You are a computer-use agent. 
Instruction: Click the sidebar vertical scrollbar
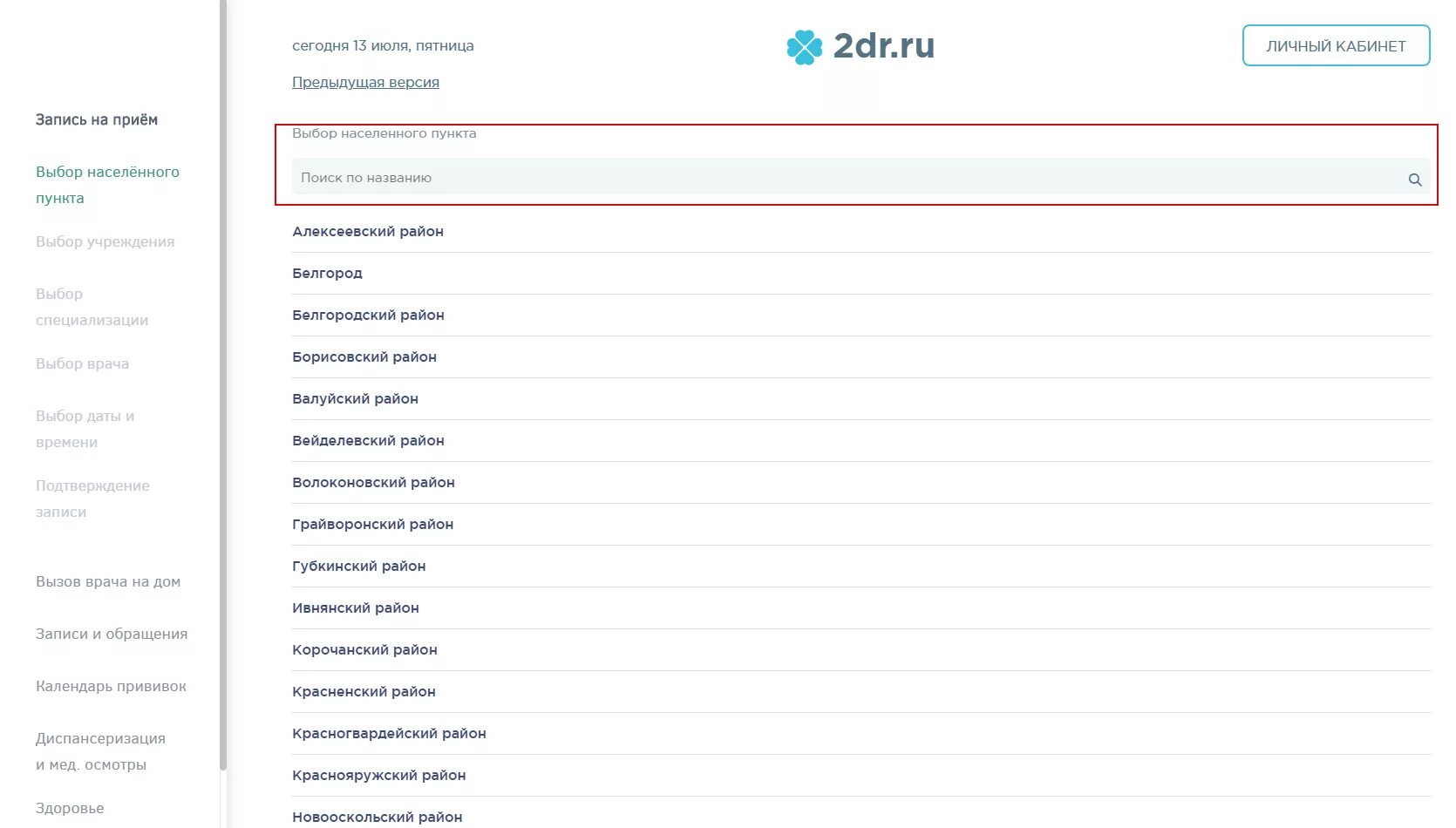[x=223, y=383]
